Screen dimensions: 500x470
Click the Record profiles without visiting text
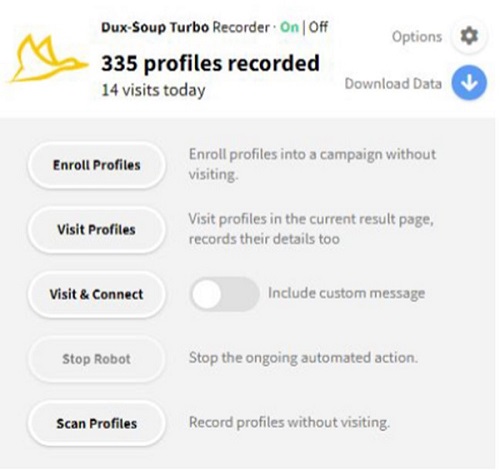(x=289, y=423)
